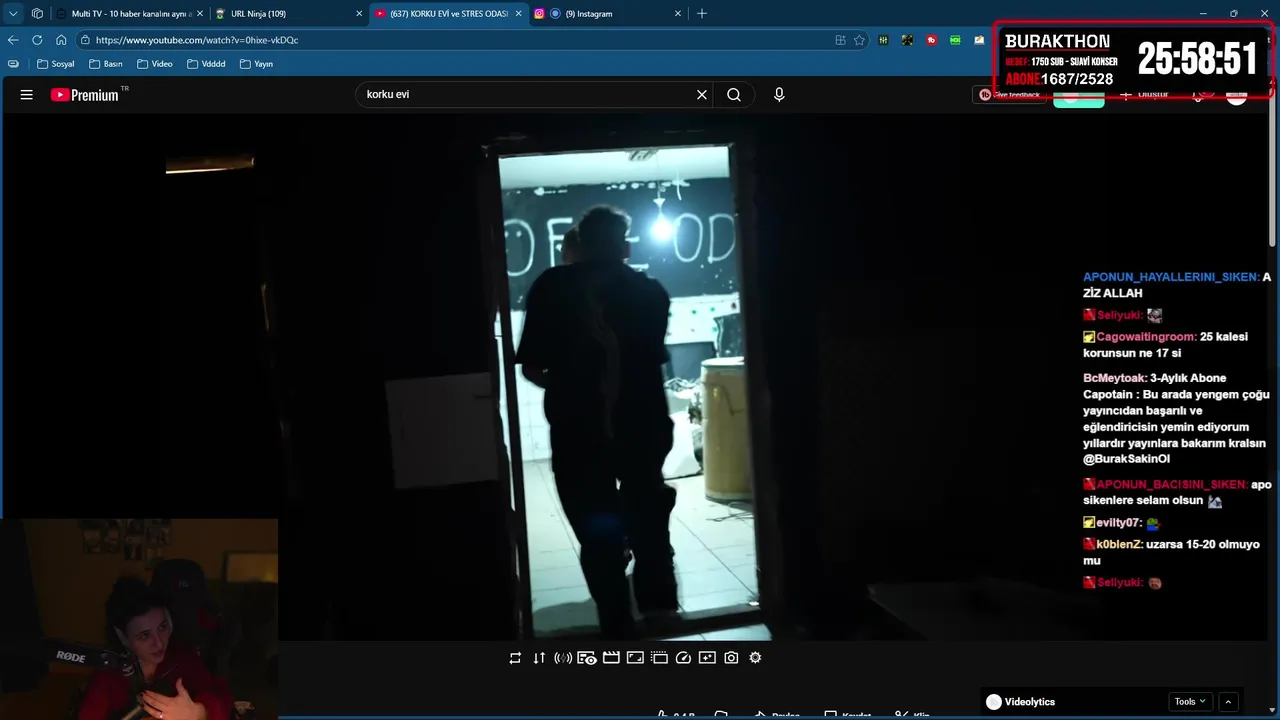Screen dimensions: 1280x720
Task: Click the @BurakSakinOl mention in chat
Action: (x=1126, y=459)
